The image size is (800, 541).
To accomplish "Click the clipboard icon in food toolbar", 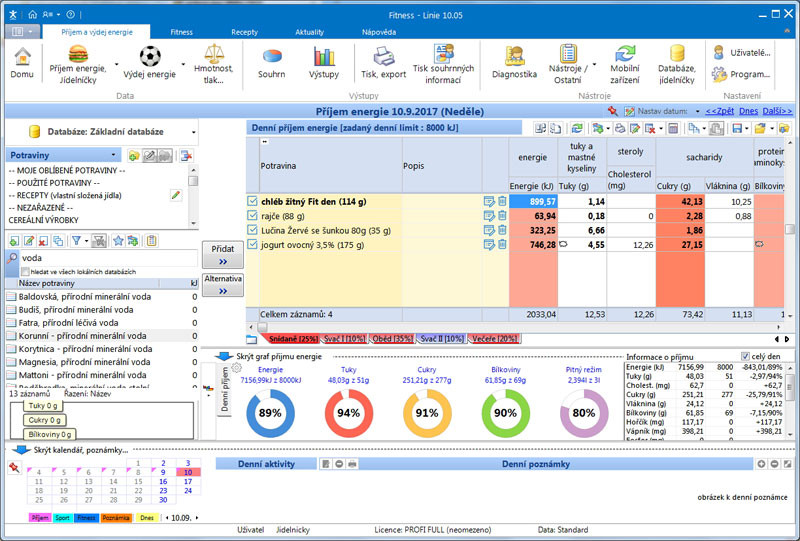I will pyautogui.click(x=152, y=240).
